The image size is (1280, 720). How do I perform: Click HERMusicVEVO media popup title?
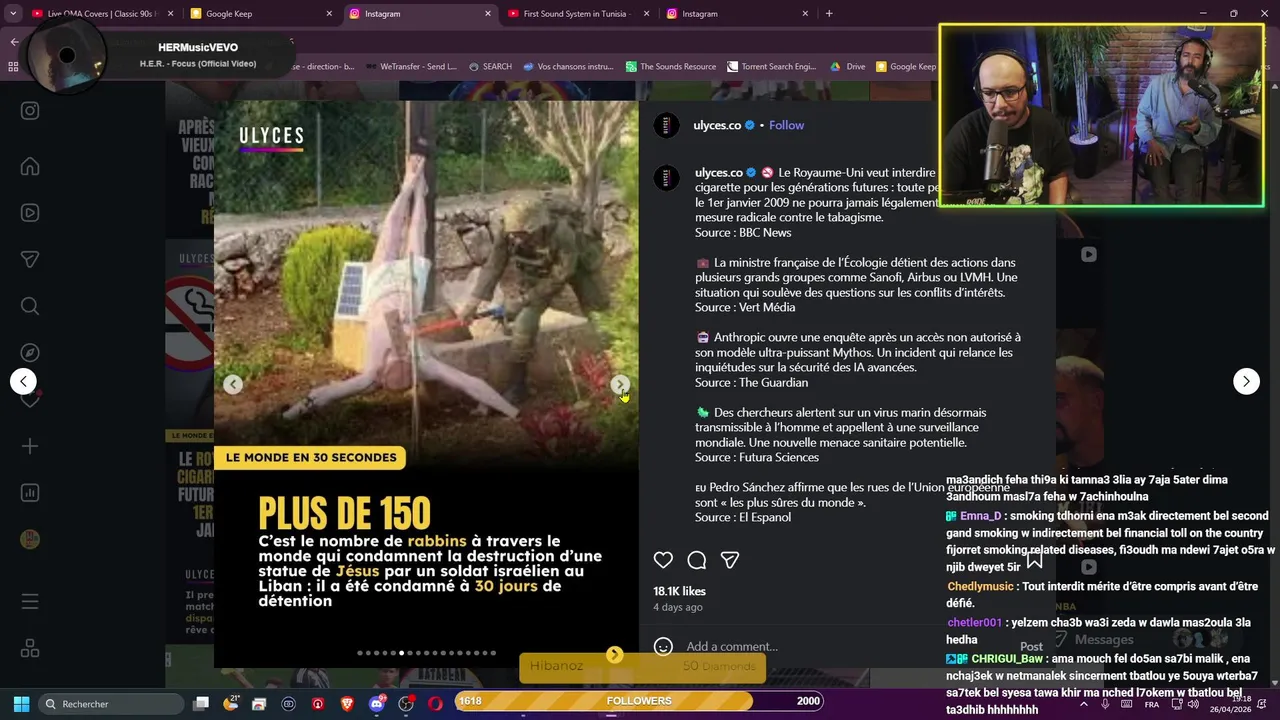pos(198,47)
